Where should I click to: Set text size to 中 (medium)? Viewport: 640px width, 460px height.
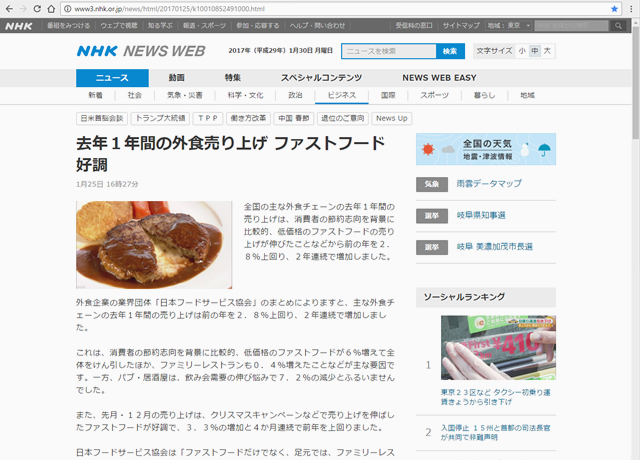tap(534, 50)
